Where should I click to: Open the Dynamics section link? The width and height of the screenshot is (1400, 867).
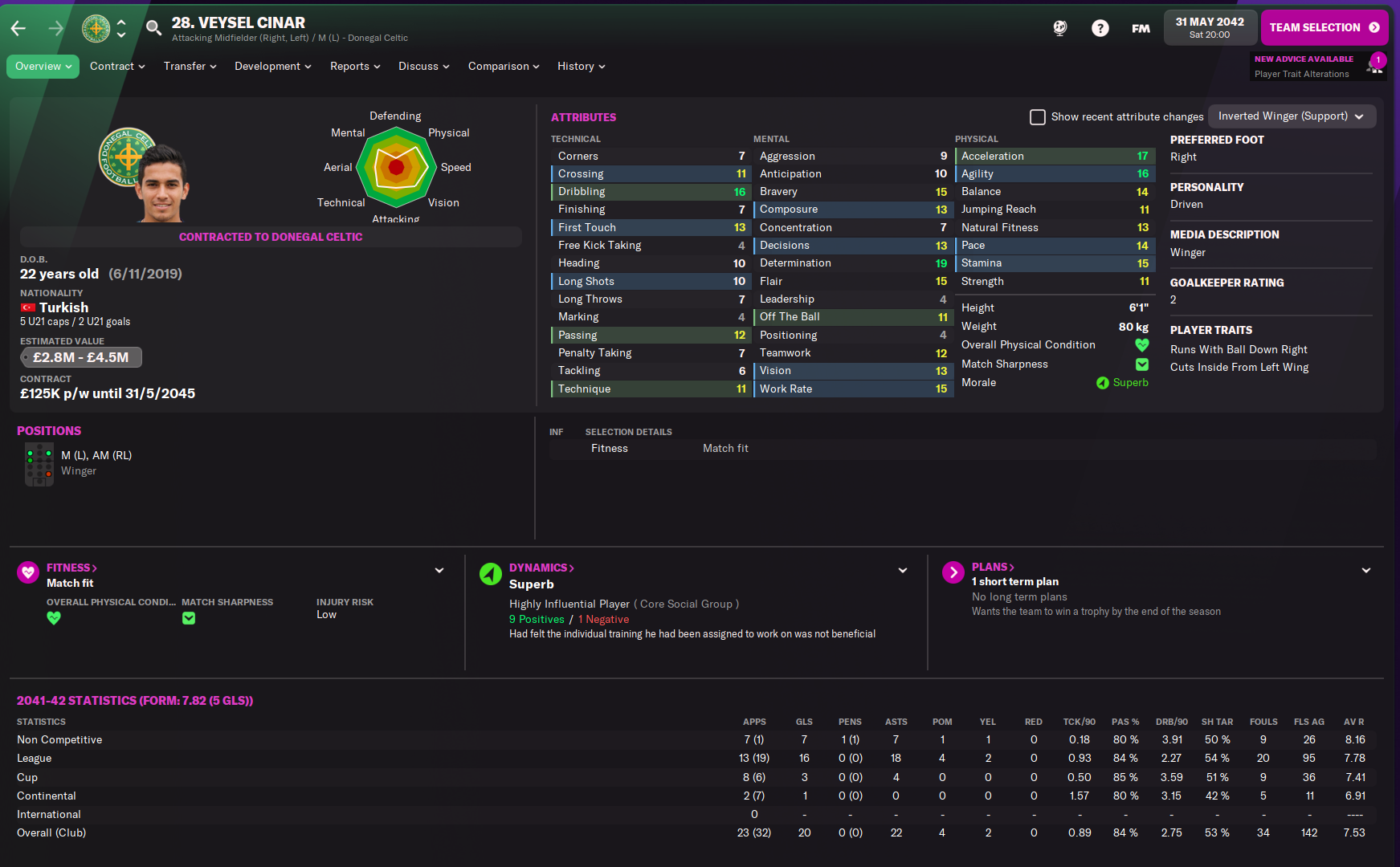(x=541, y=568)
